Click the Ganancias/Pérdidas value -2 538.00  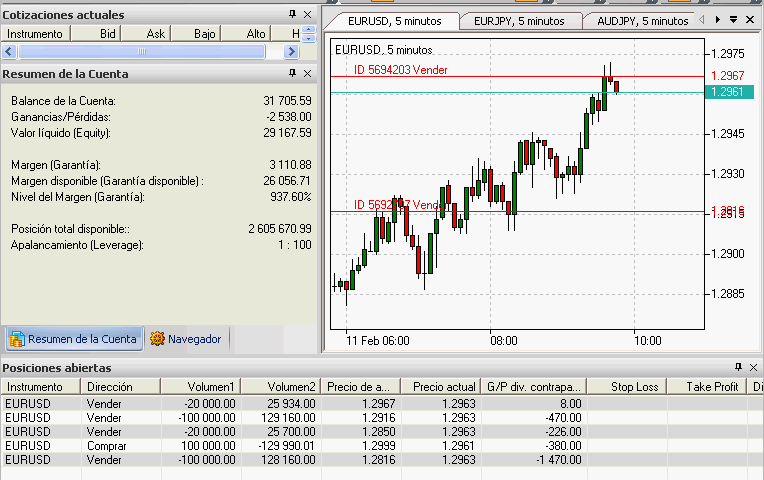288,117
